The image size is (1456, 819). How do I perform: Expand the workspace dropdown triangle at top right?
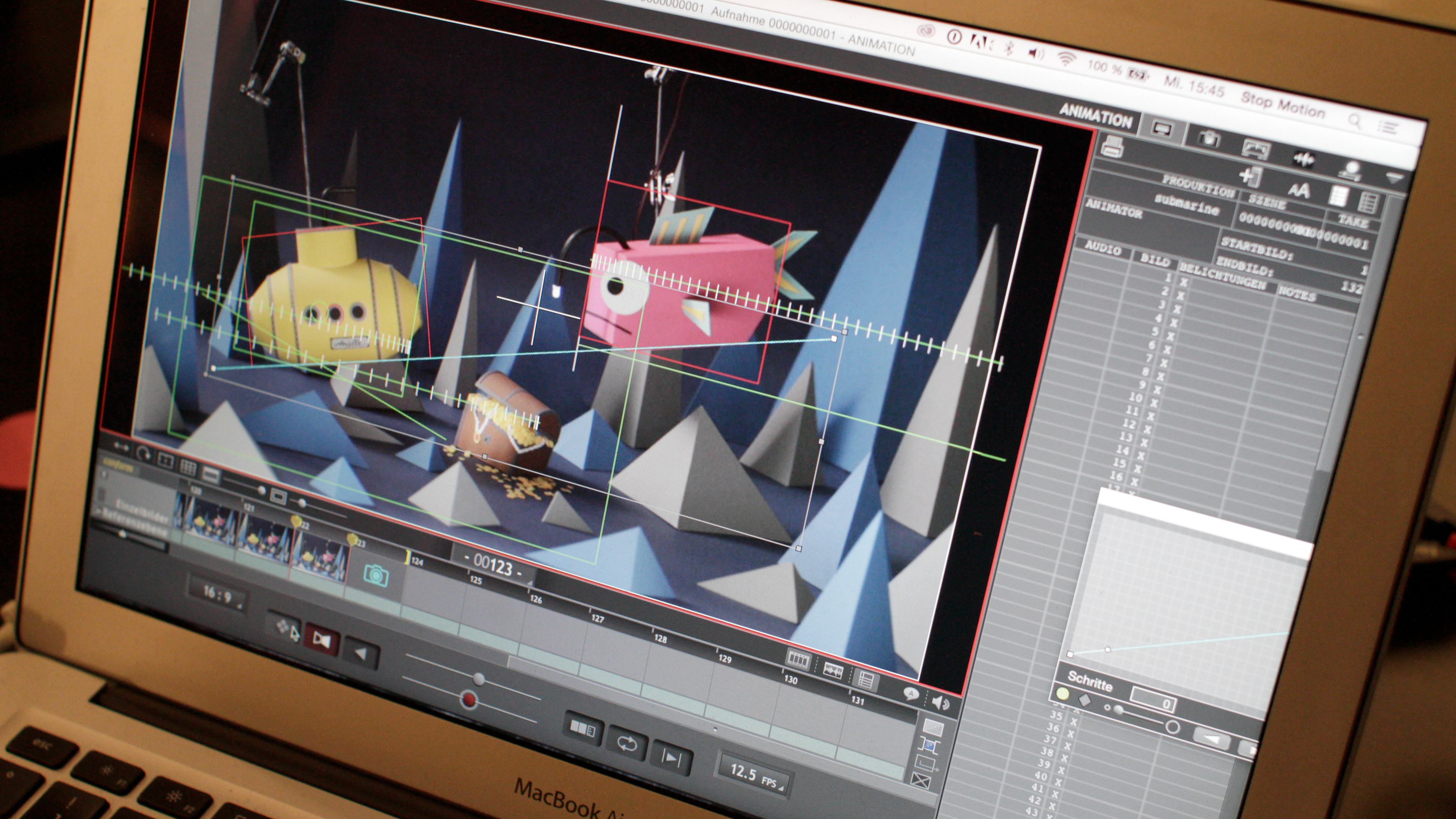pos(1395,179)
